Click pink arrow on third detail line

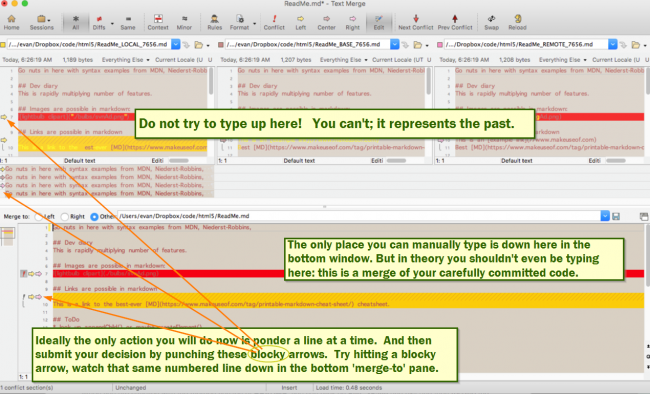[x=2, y=185]
